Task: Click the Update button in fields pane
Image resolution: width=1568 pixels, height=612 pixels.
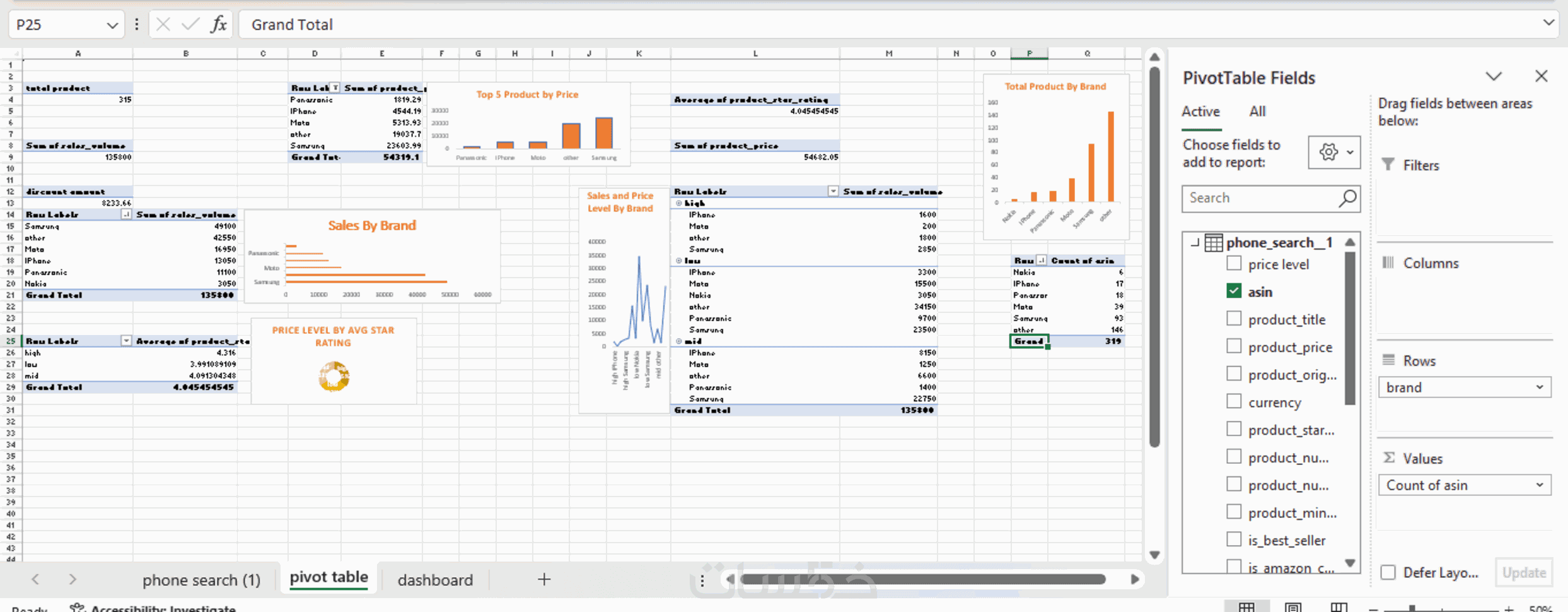Action: pos(1524,572)
